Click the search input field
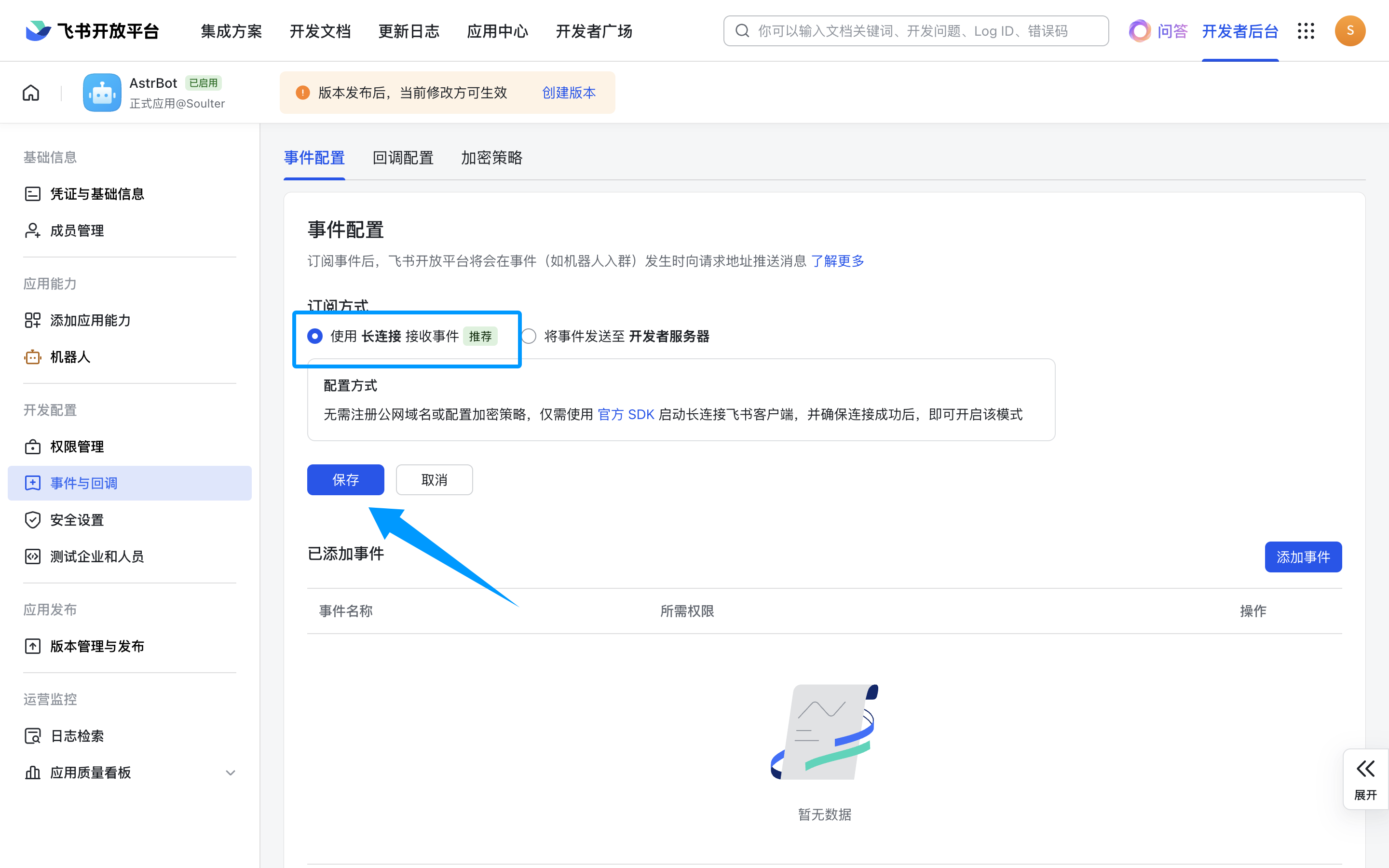 point(915,30)
